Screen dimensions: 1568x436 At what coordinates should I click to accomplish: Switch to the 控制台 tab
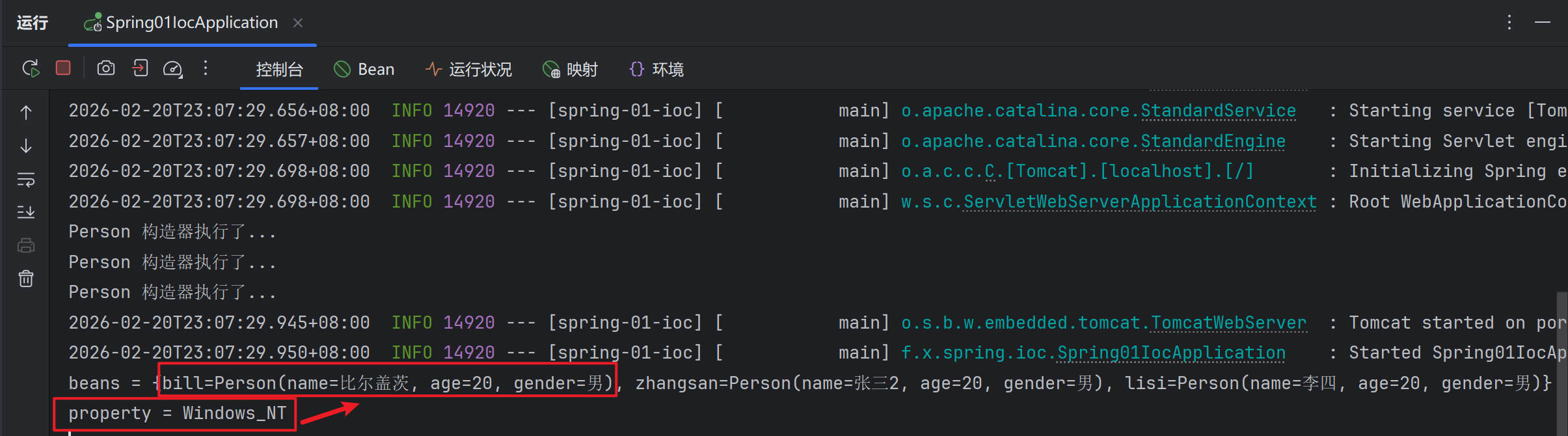[279, 70]
